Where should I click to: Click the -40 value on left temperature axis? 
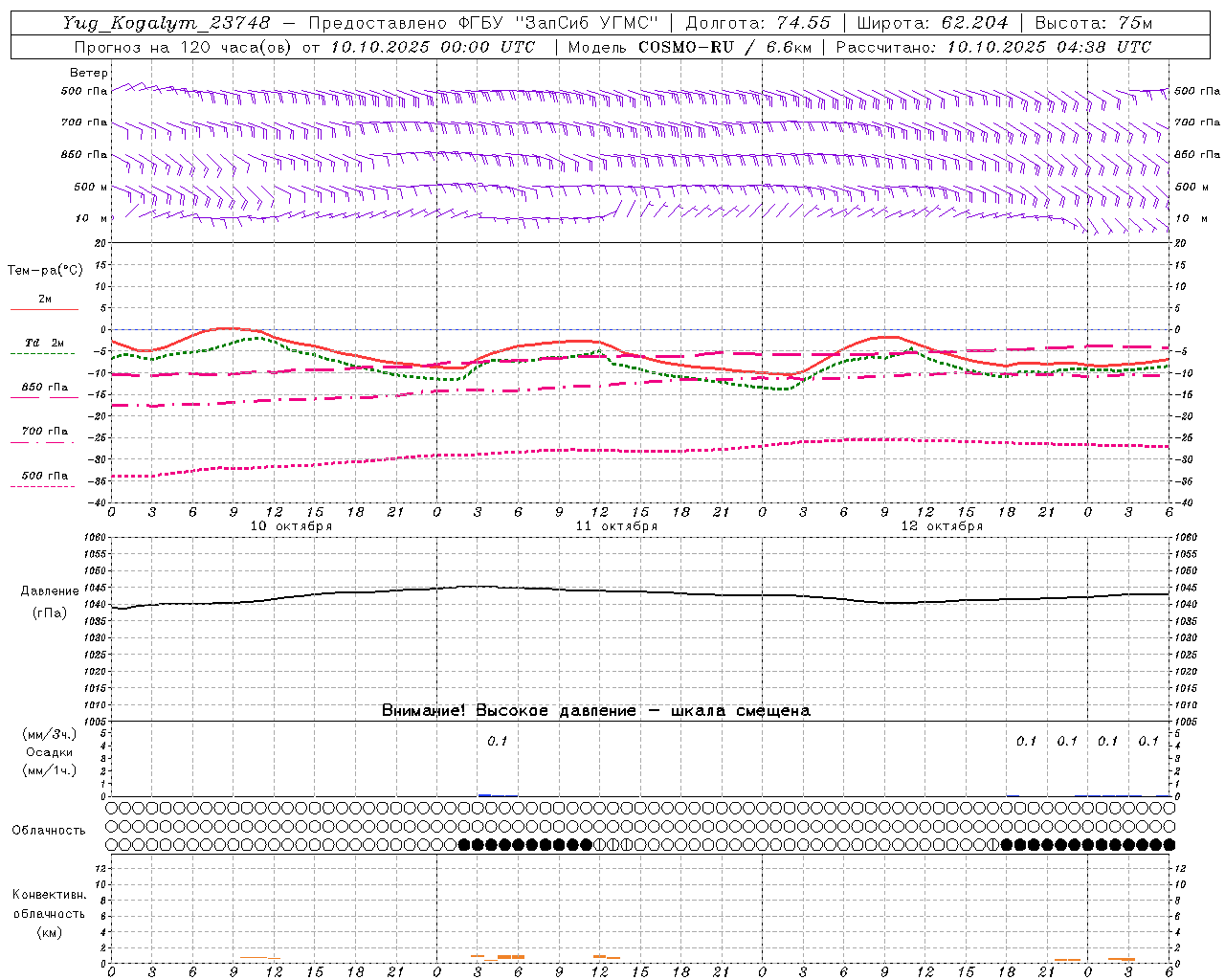point(99,502)
